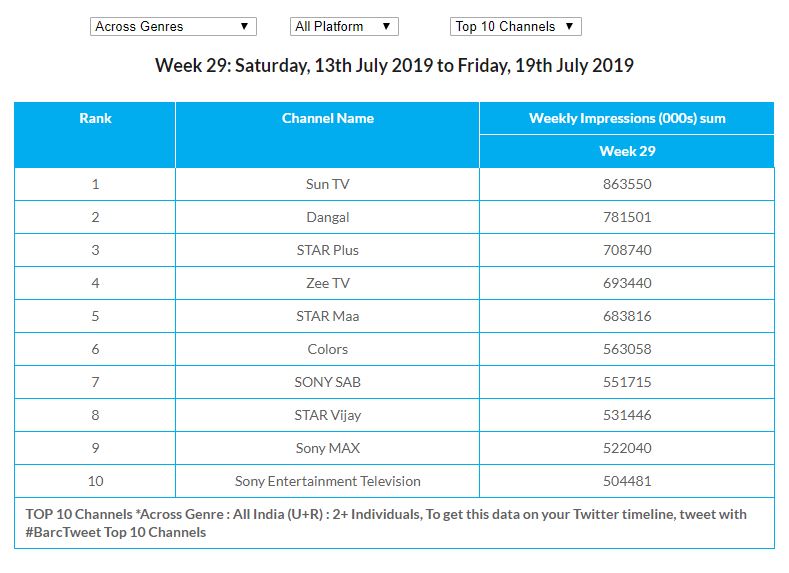Click the 863550 impressions value

pos(627,184)
